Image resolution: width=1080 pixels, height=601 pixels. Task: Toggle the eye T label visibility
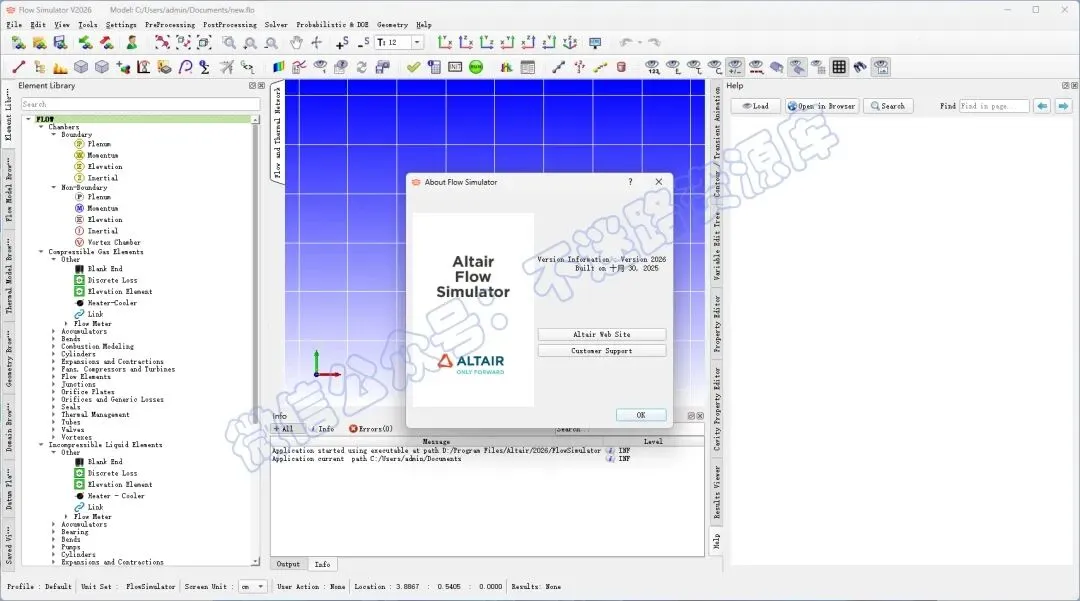pos(694,67)
